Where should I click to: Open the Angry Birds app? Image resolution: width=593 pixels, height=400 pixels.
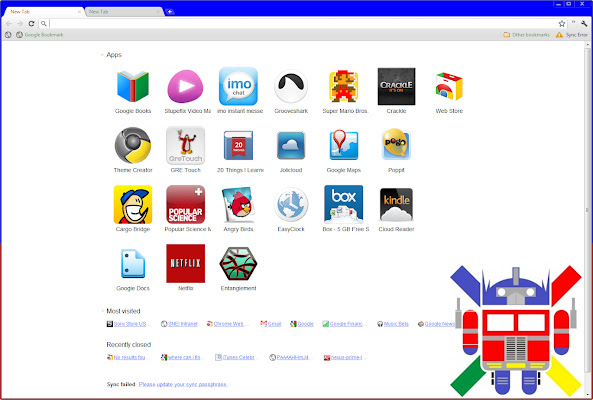238,205
